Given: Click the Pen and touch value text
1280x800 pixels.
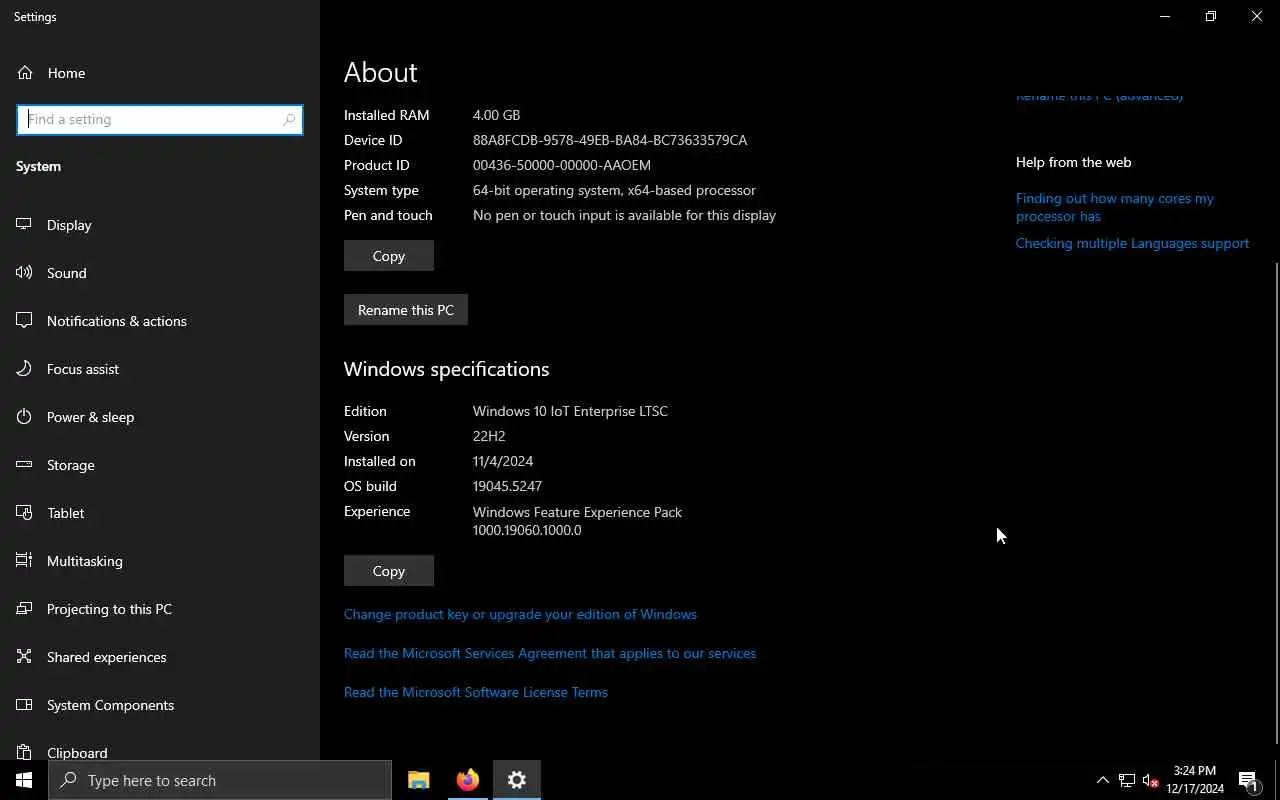Looking at the screenshot, I should (624, 215).
